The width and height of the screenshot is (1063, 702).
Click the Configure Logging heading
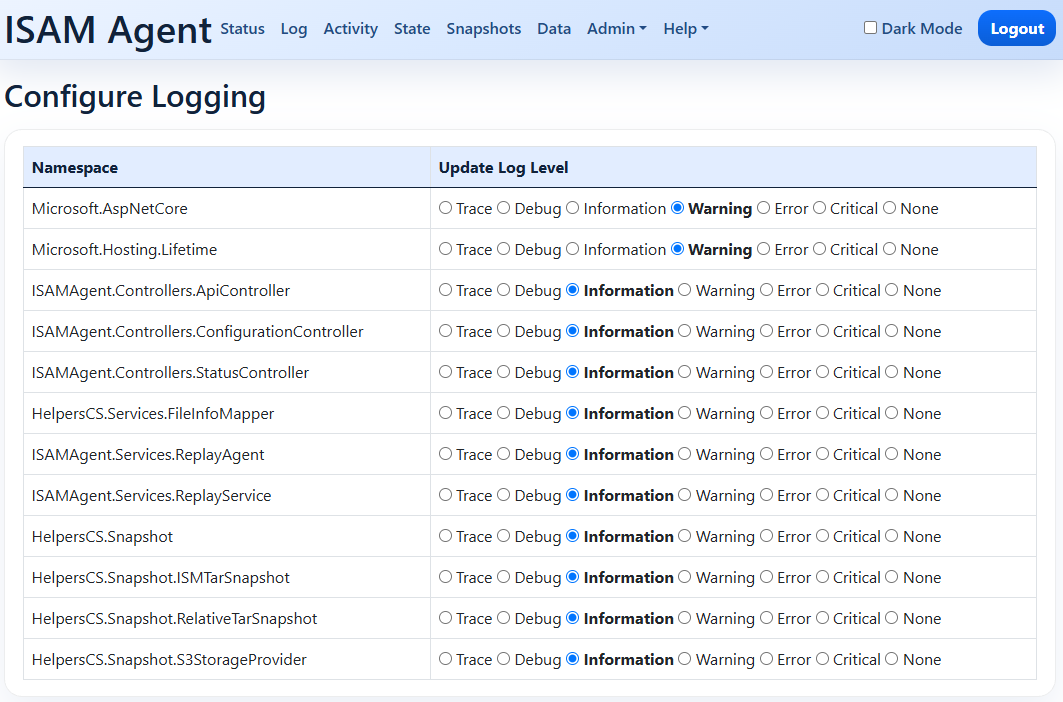(135, 97)
